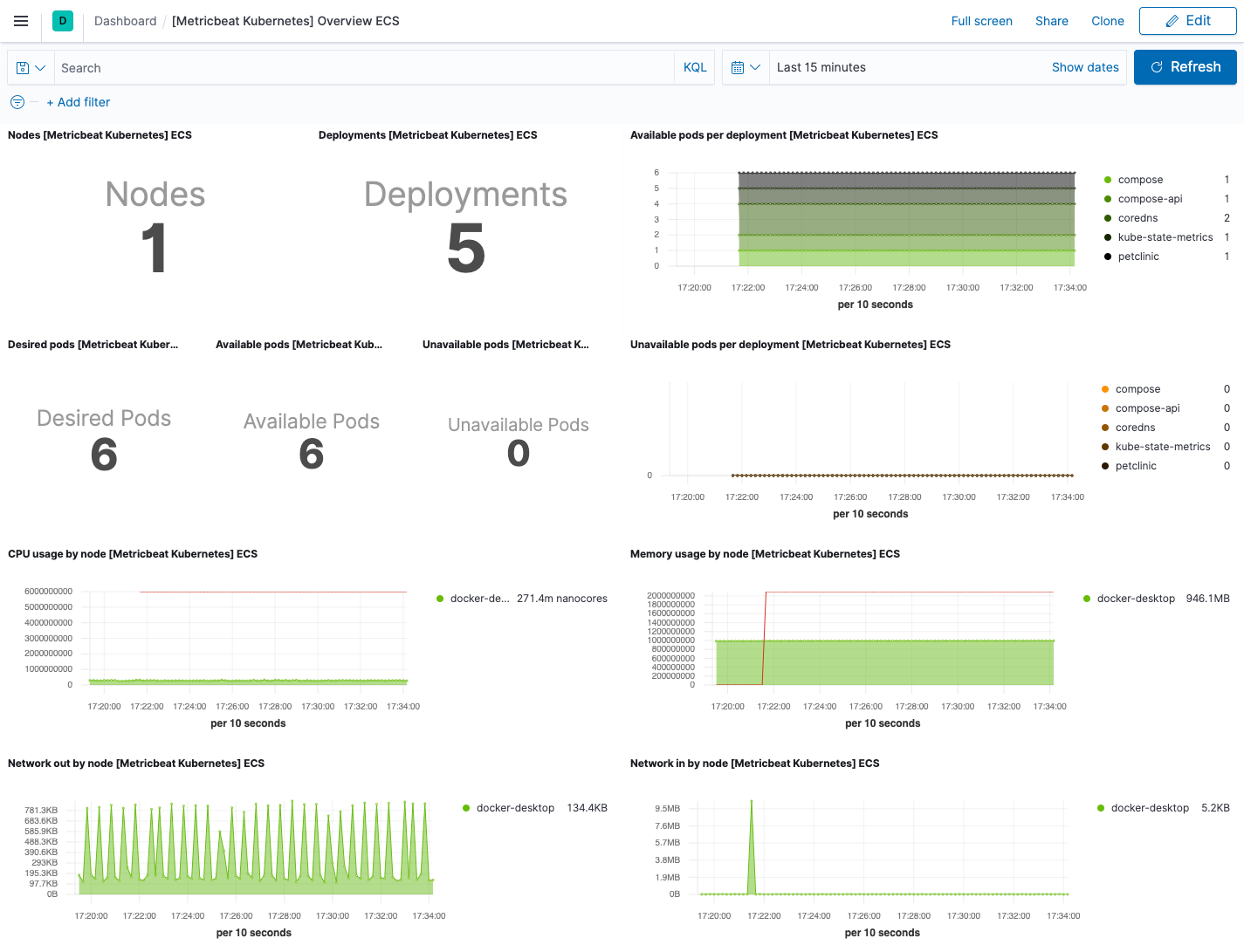Click the Clone button
Image resolution: width=1244 pixels, height=952 pixels.
coord(1107,21)
